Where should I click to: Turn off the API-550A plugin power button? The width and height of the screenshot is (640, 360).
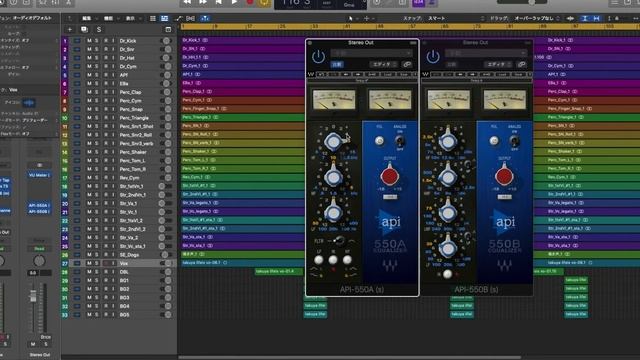click(x=318, y=57)
